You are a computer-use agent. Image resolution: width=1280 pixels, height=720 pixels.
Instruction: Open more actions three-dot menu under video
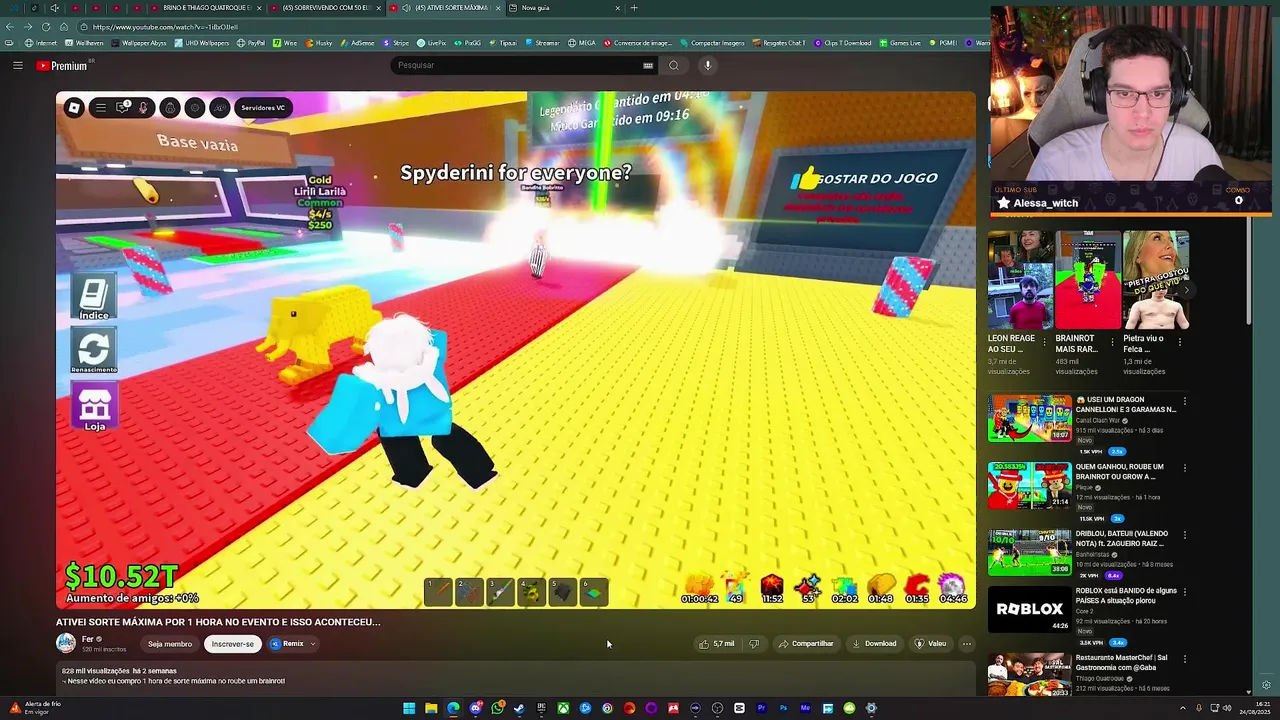(x=967, y=644)
